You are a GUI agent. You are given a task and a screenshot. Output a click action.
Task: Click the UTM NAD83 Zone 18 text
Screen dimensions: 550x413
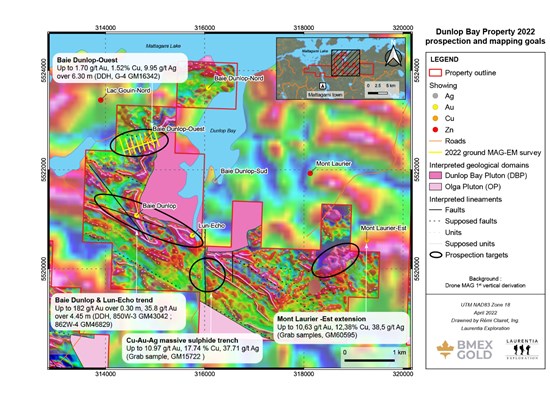tap(485, 305)
